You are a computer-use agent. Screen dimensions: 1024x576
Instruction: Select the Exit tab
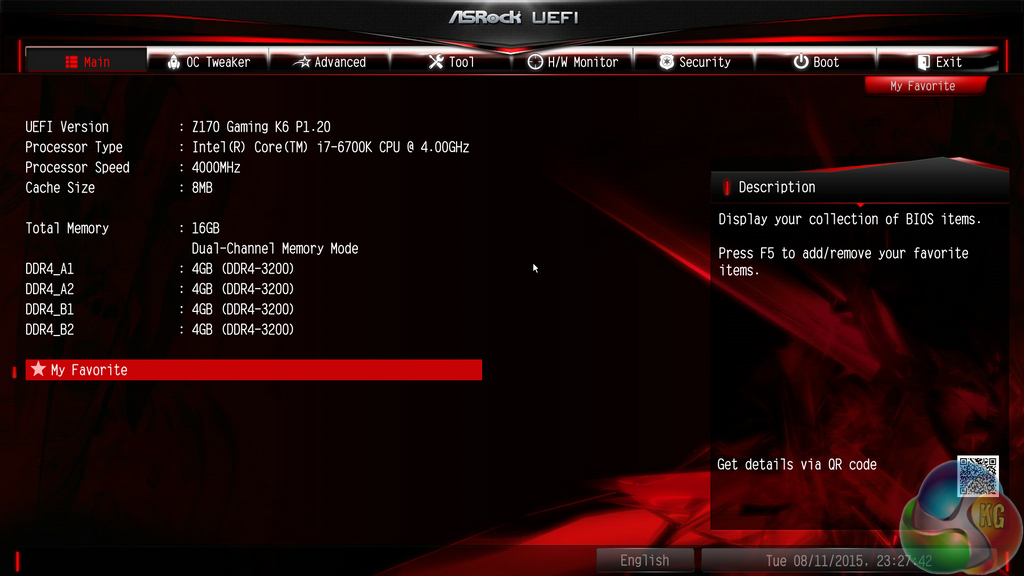(x=938, y=61)
